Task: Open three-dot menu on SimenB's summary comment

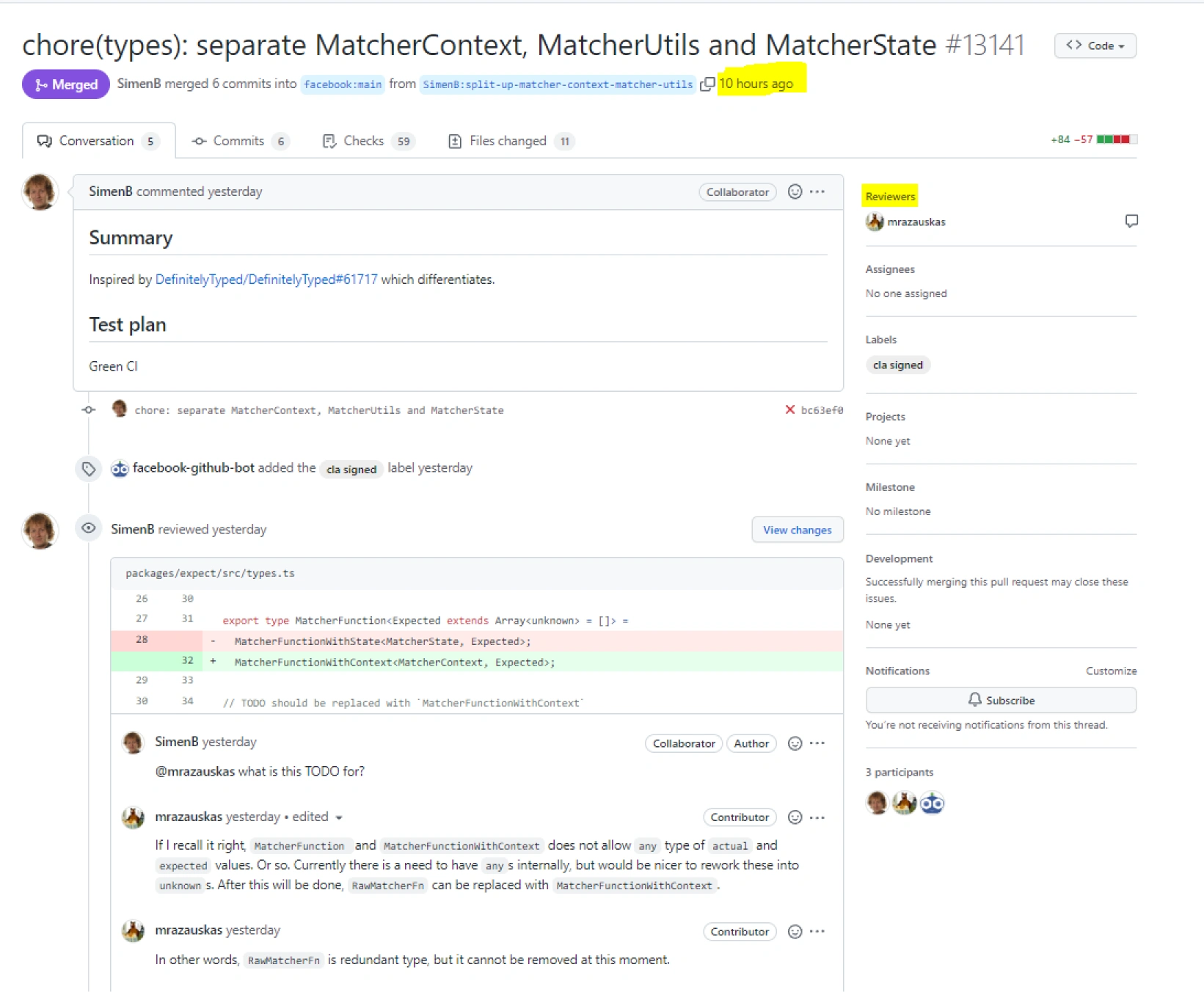Action: coord(817,192)
